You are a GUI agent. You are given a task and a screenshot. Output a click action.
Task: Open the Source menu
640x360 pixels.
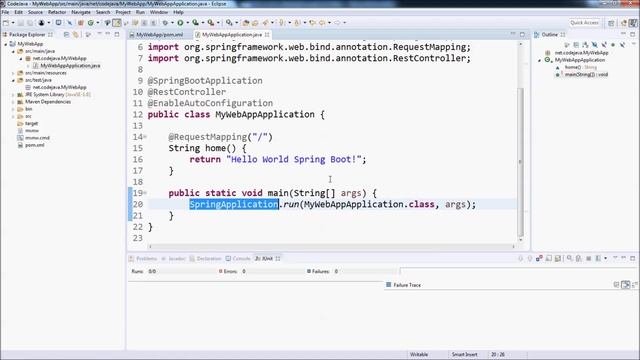(35, 12)
